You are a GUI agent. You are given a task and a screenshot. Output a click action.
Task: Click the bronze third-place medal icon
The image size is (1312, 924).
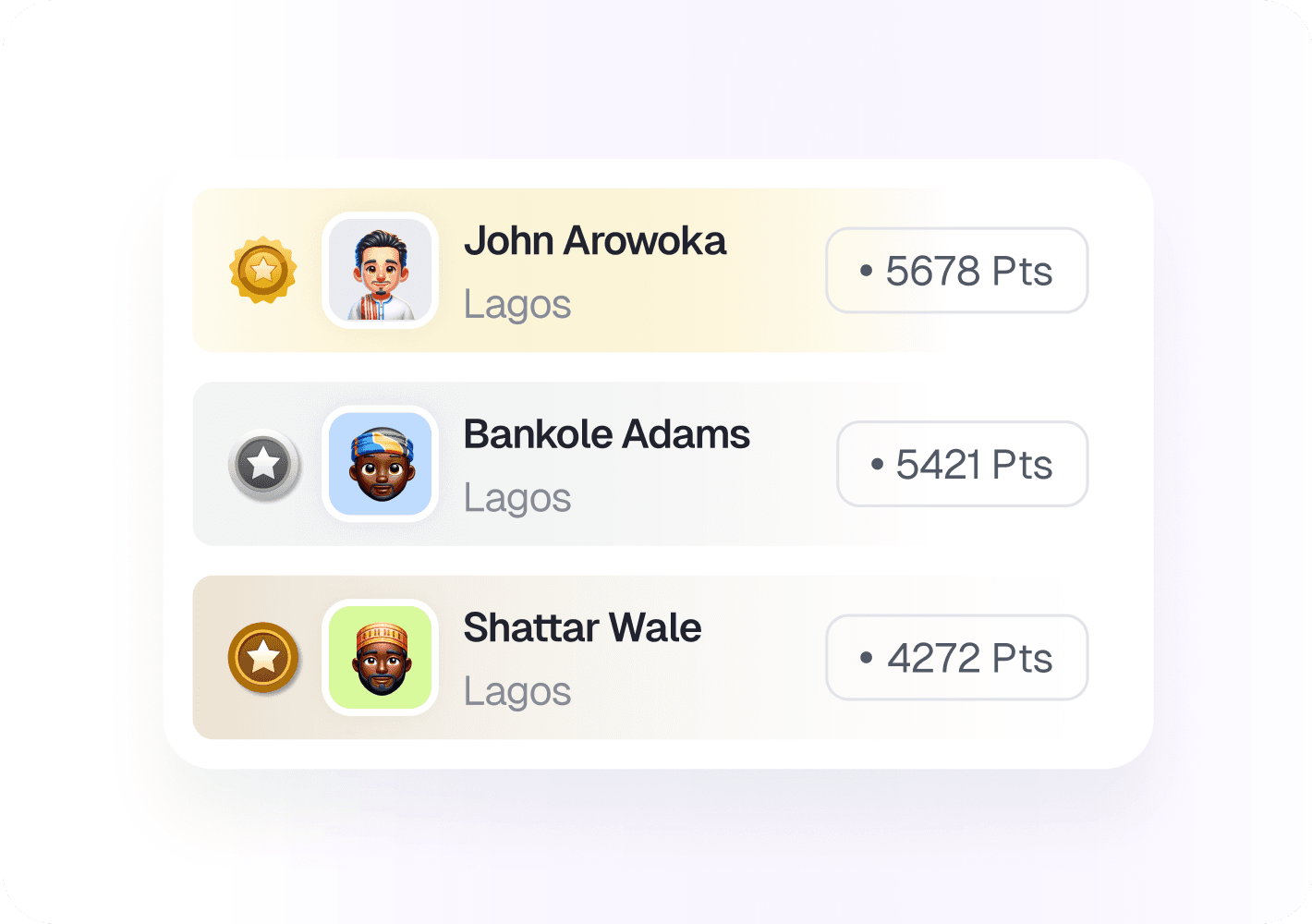(263, 658)
